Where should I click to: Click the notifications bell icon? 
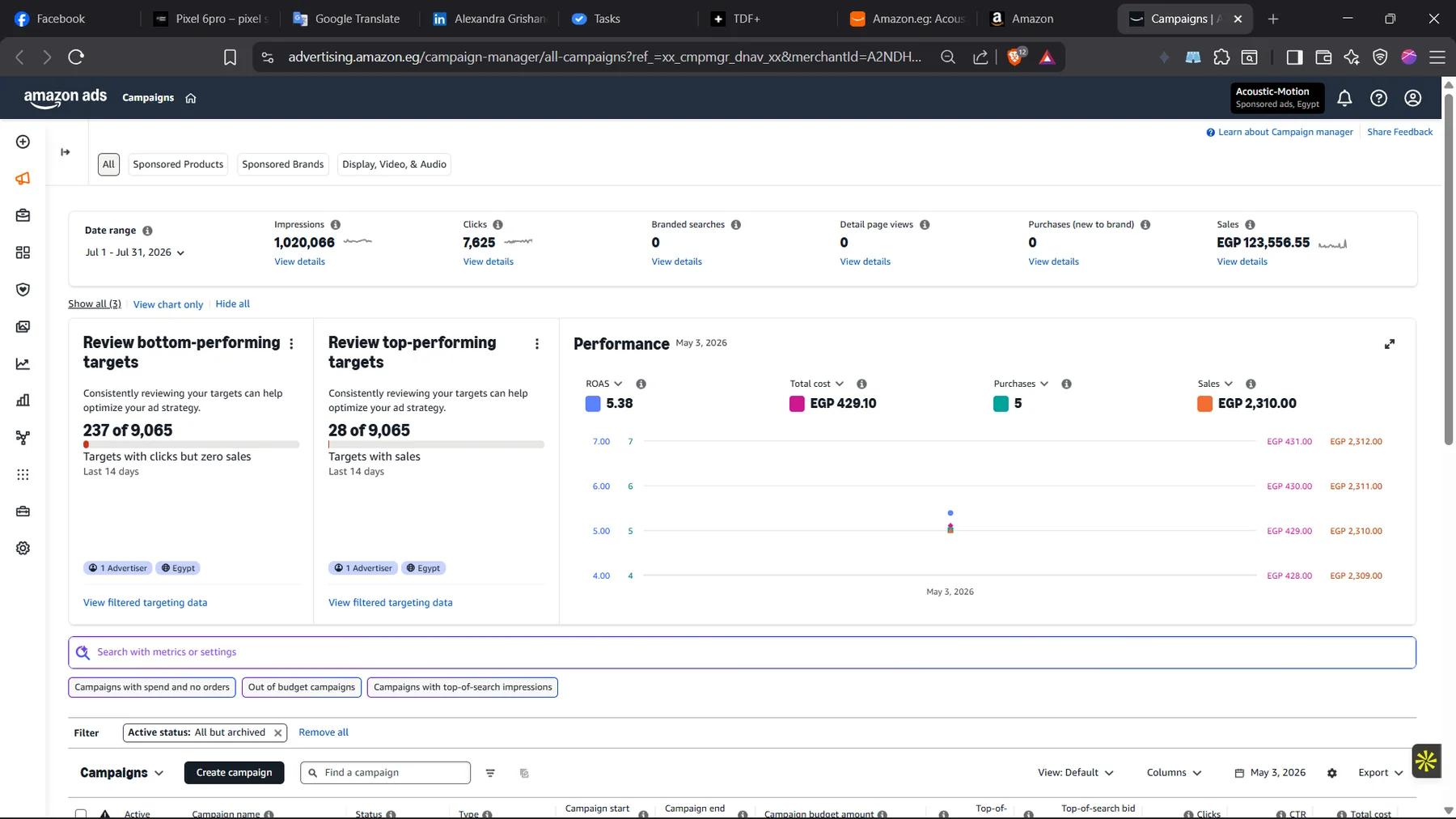(x=1344, y=98)
